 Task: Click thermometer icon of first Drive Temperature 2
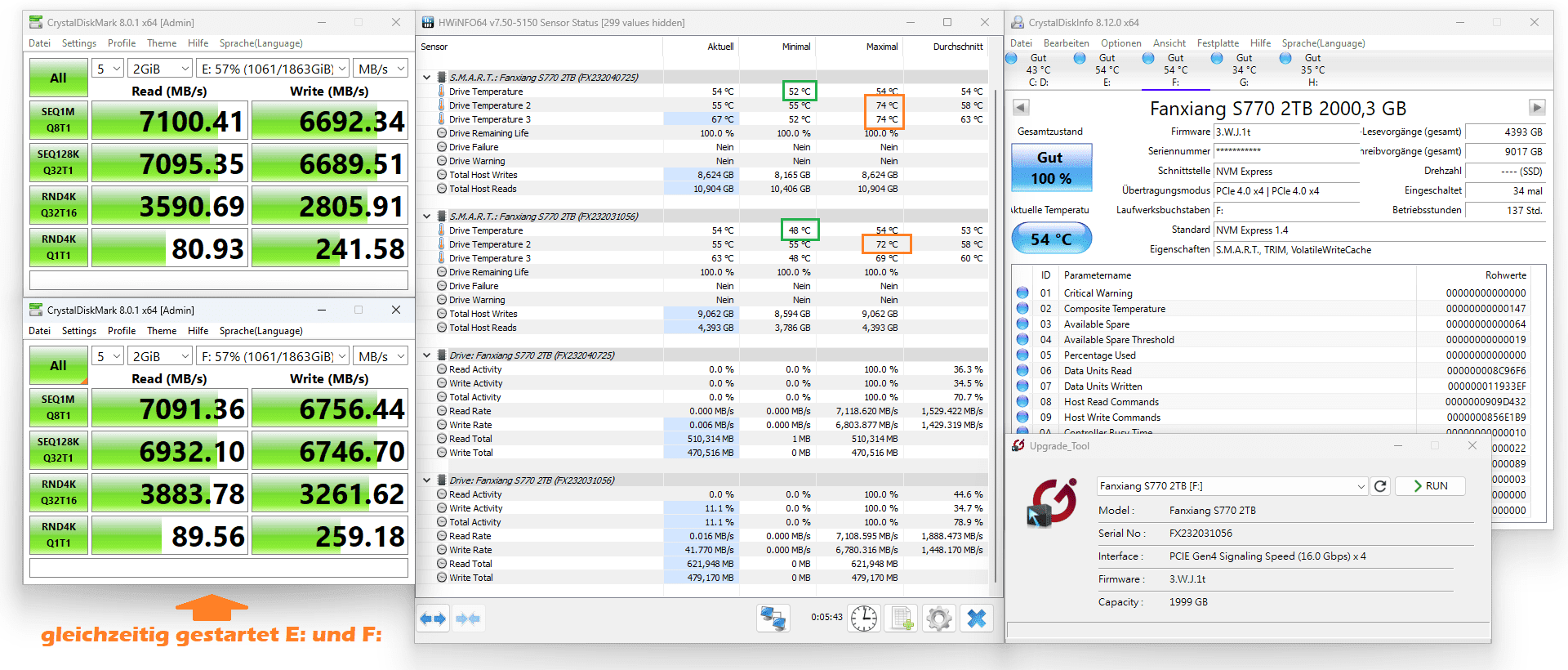point(442,105)
